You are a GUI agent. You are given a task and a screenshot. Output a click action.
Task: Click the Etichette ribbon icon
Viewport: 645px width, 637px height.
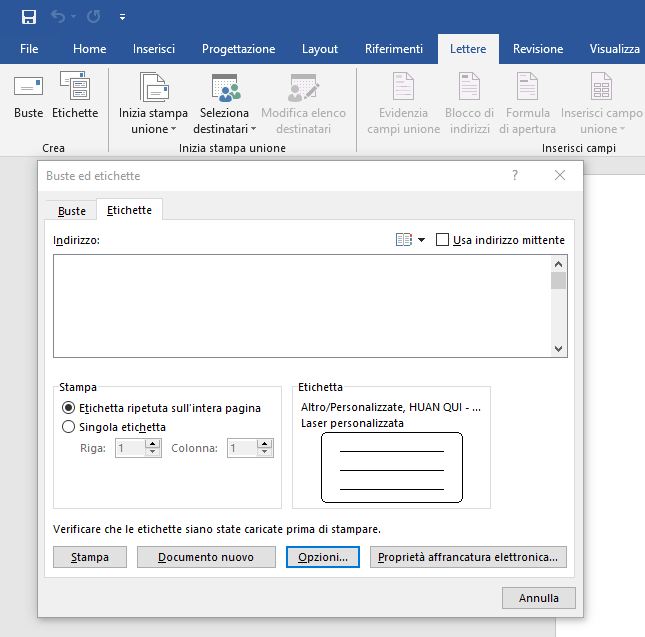point(75,96)
